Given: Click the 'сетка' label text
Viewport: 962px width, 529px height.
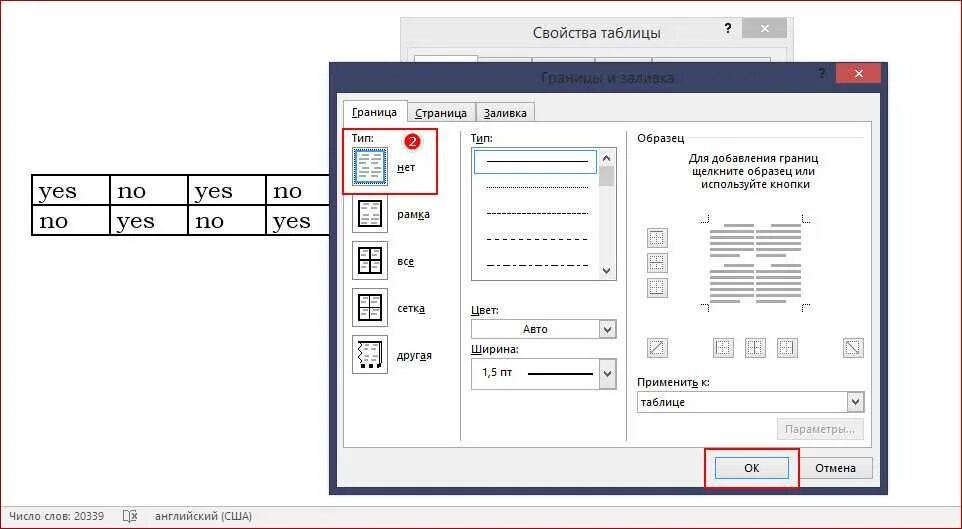Looking at the screenshot, I should coord(411,309).
